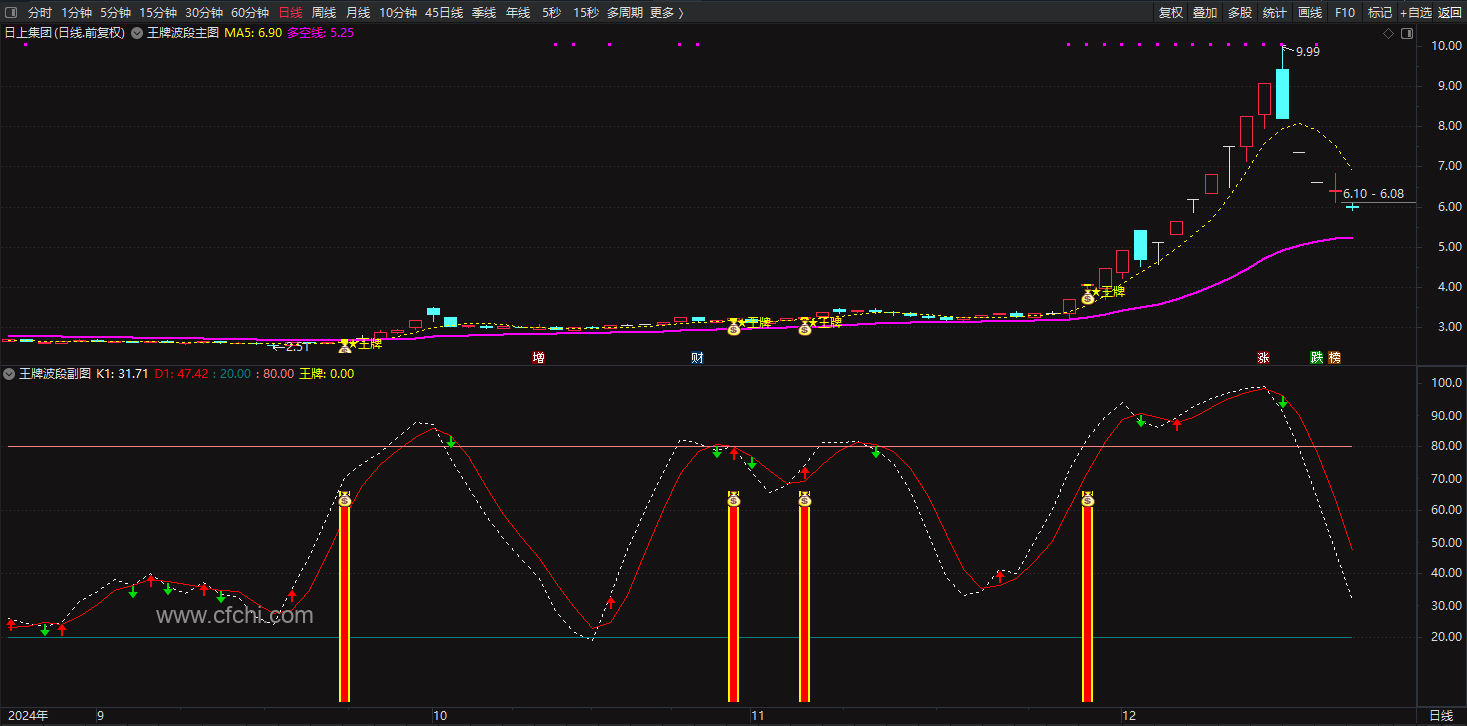Click the 日线 label at bottom right
The height and width of the screenshot is (726, 1467).
tap(1441, 716)
